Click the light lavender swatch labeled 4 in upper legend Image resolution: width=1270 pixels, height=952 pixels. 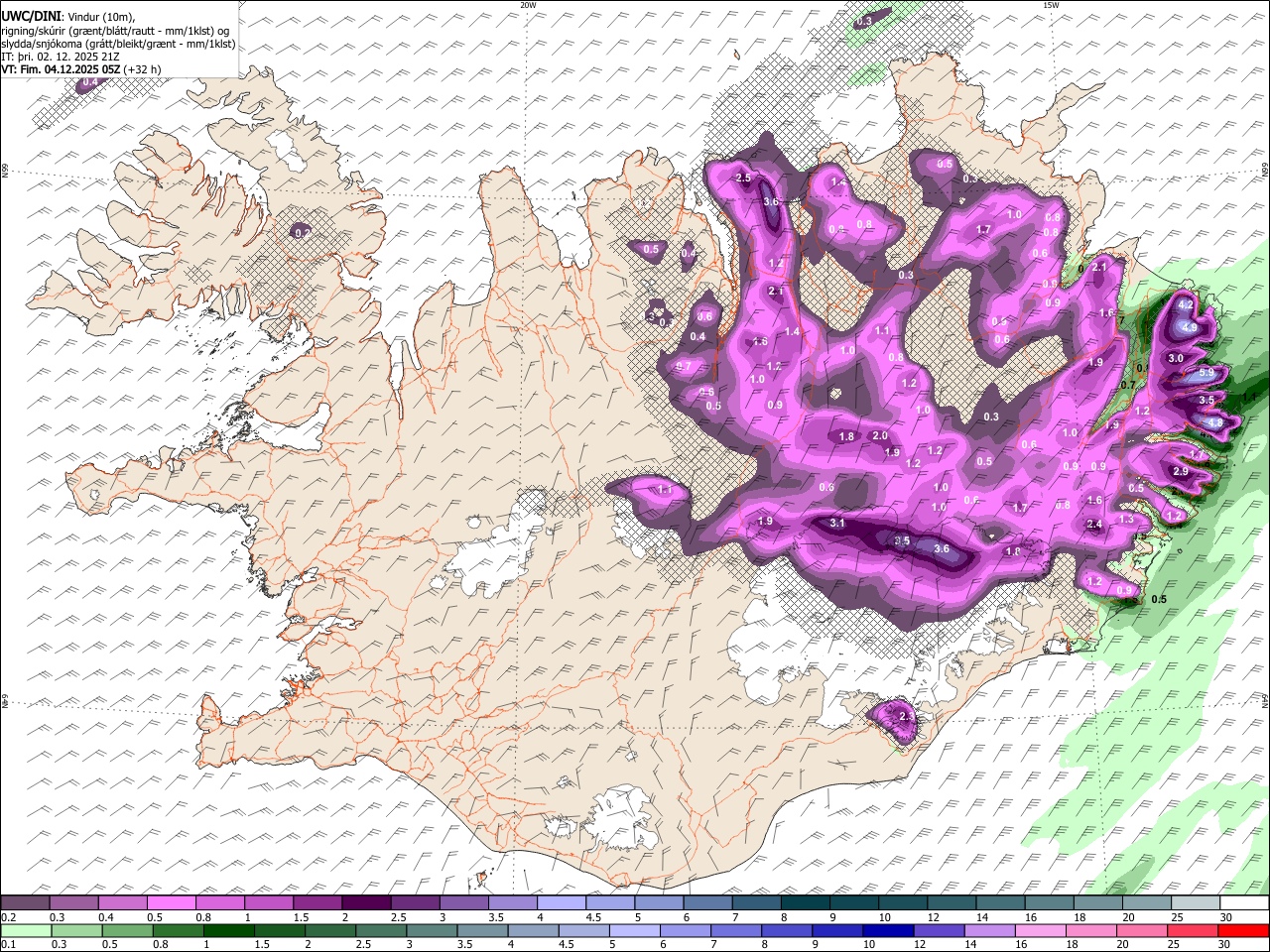pos(561,902)
